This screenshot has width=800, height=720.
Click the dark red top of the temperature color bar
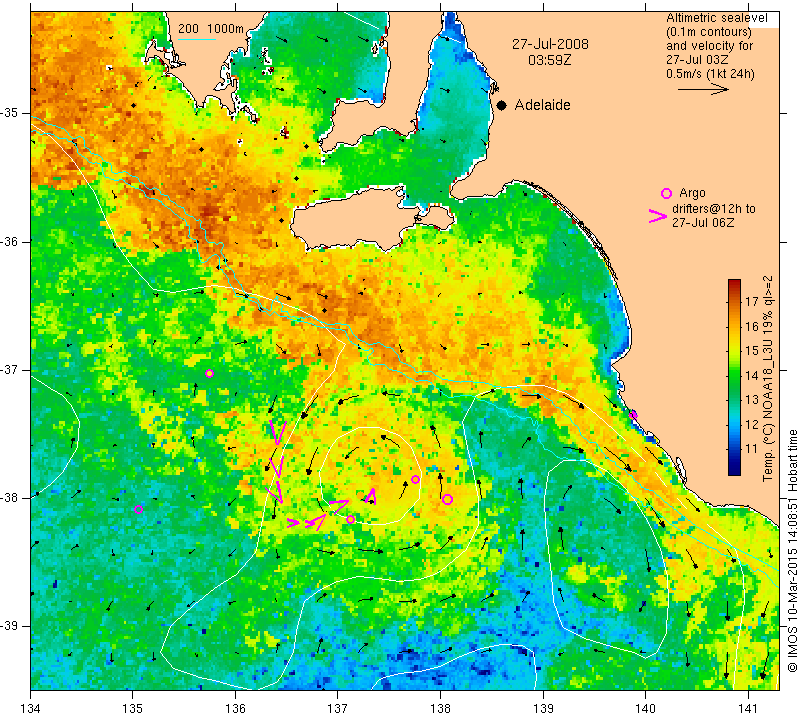coord(734,284)
